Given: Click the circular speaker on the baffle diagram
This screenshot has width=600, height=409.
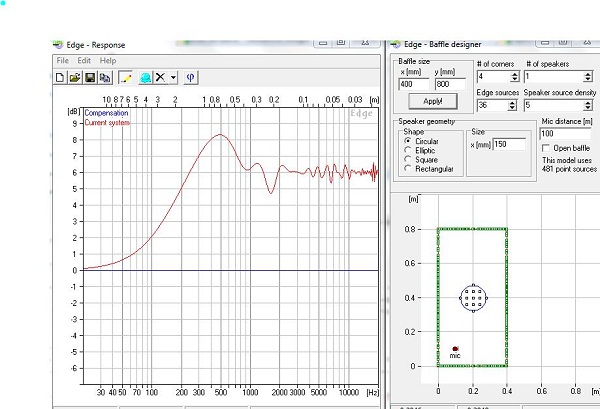Looking at the screenshot, I should click(x=473, y=298).
